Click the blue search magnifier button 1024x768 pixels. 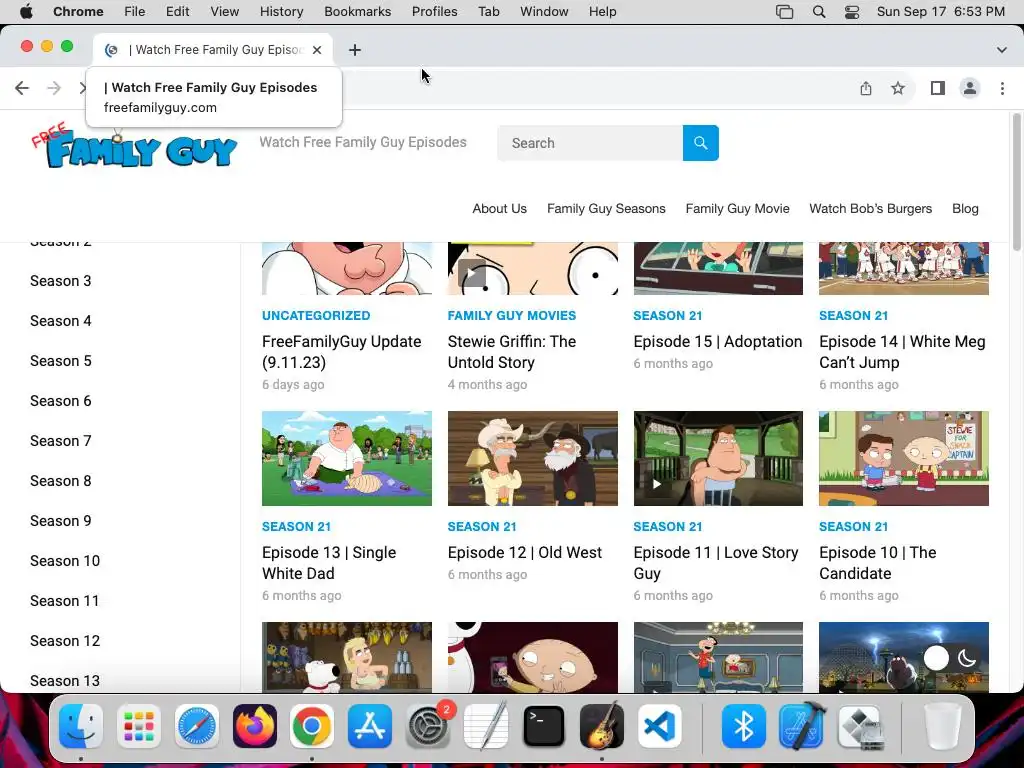(x=700, y=143)
